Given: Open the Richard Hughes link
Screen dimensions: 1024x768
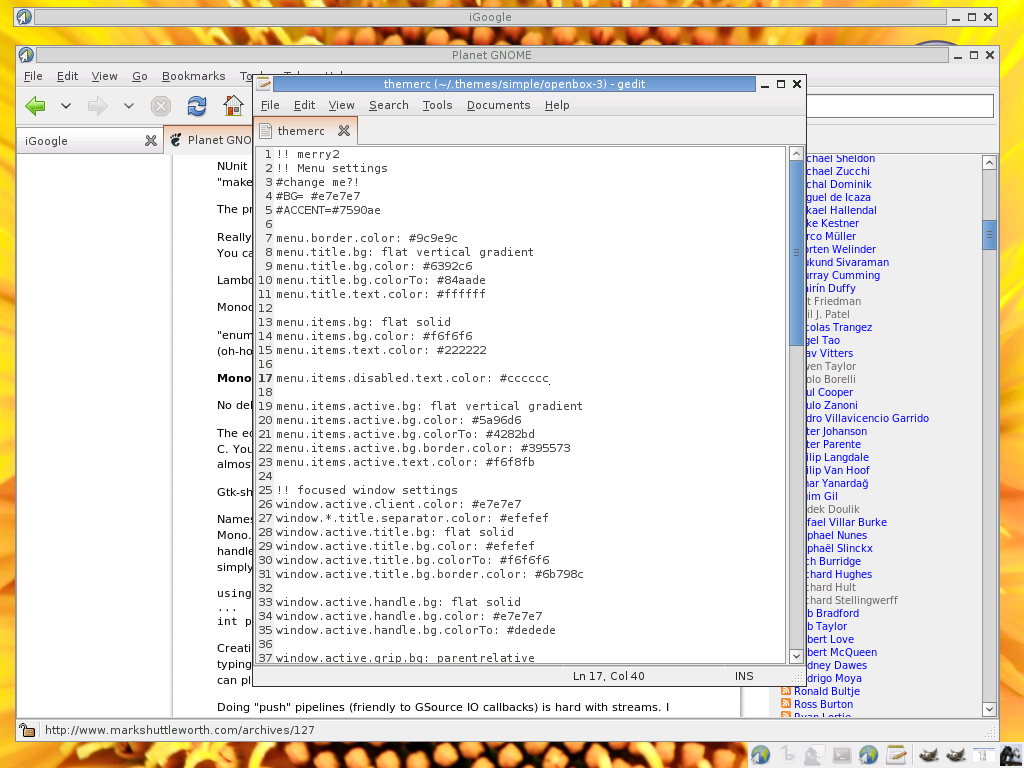Looking at the screenshot, I should point(839,574).
